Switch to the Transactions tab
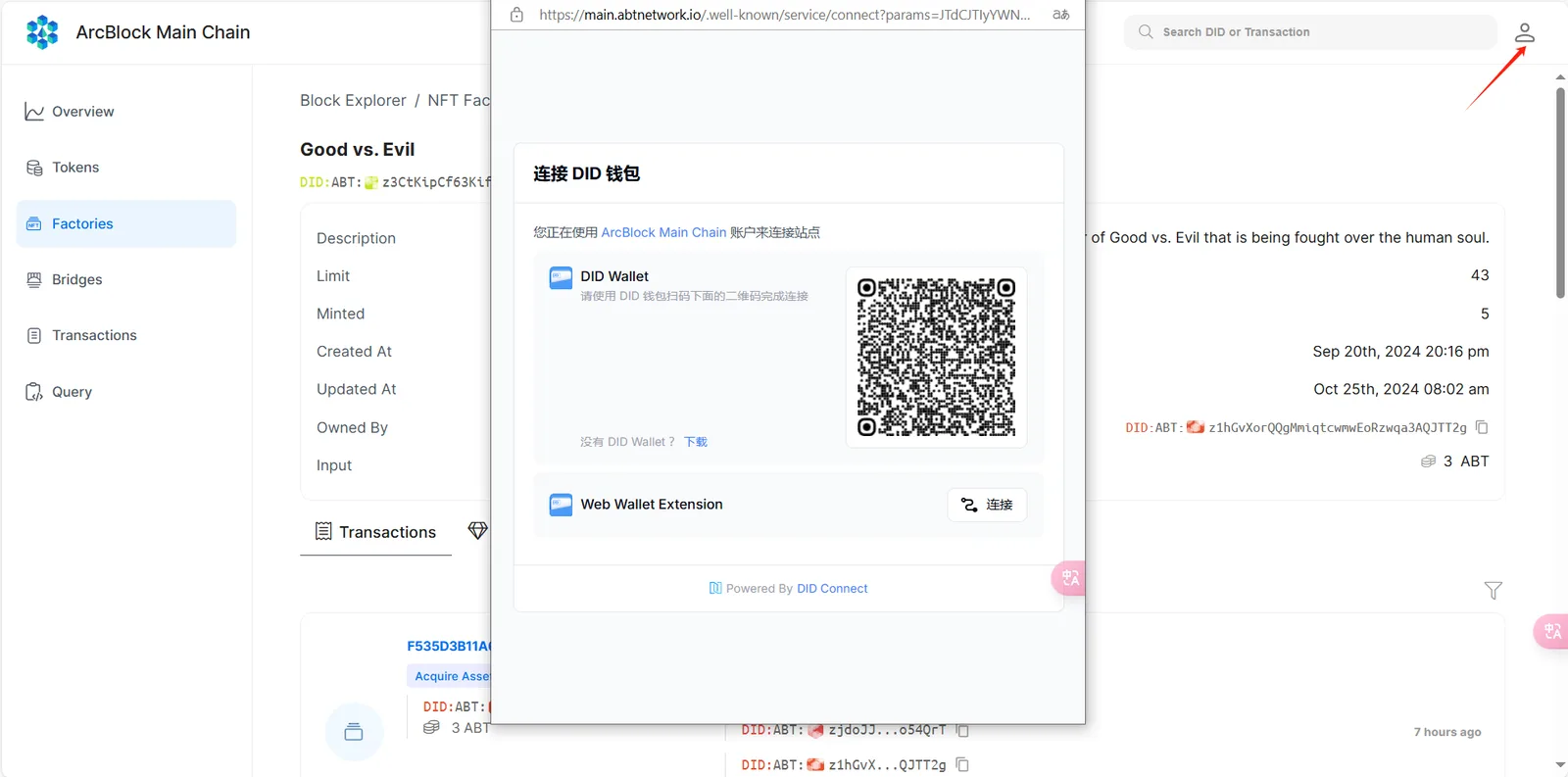 click(376, 532)
